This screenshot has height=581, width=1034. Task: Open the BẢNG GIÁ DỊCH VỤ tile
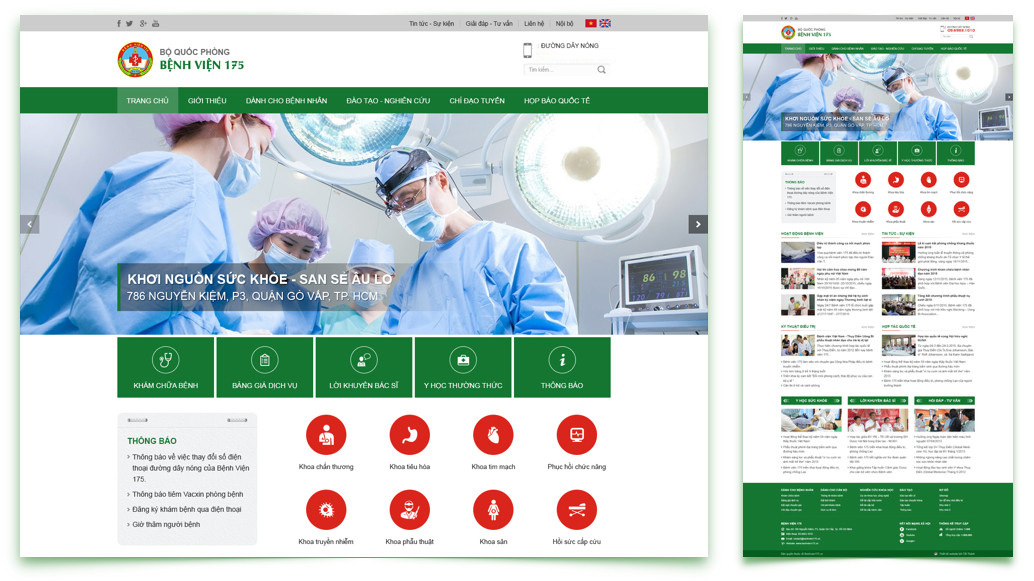coord(264,368)
